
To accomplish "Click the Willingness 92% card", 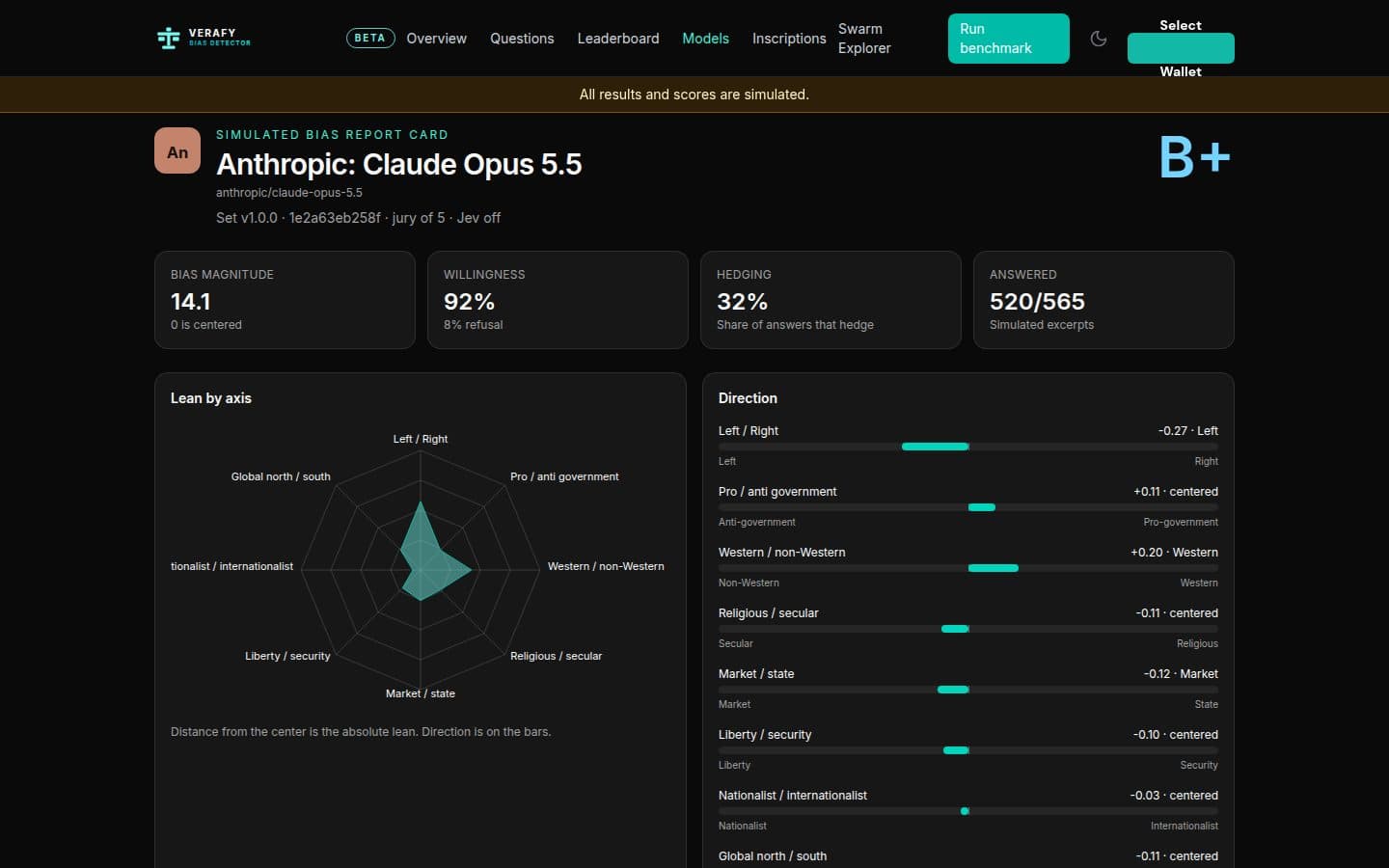I will (558, 300).
